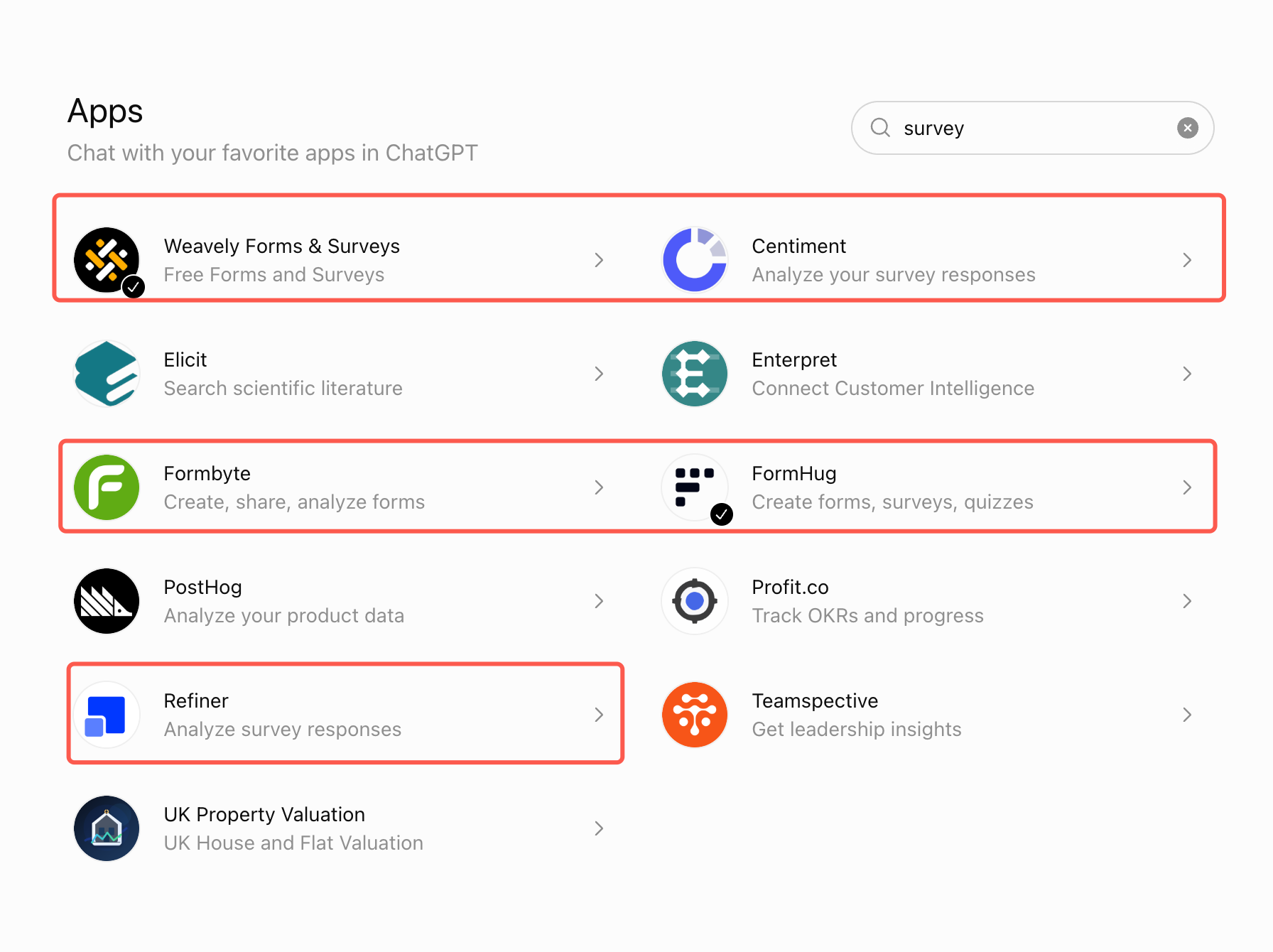This screenshot has width=1273, height=952.
Task: Click 'Search scientific literature' description
Action: pos(283,388)
